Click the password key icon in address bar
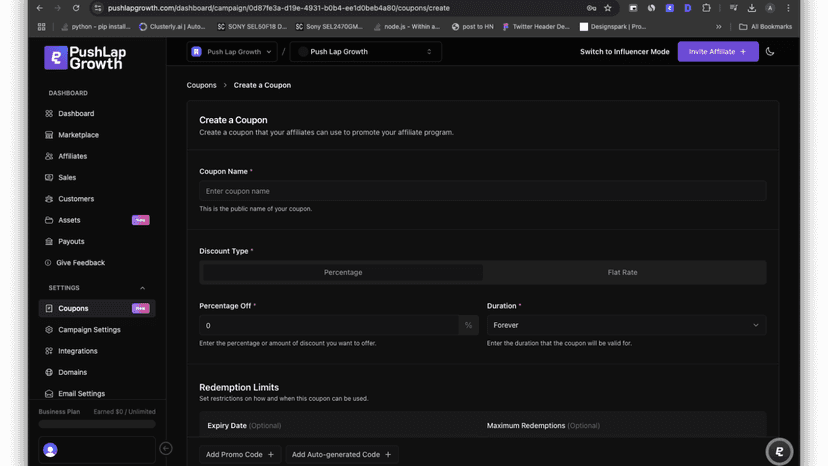The width and height of the screenshot is (828, 466). 591,8
